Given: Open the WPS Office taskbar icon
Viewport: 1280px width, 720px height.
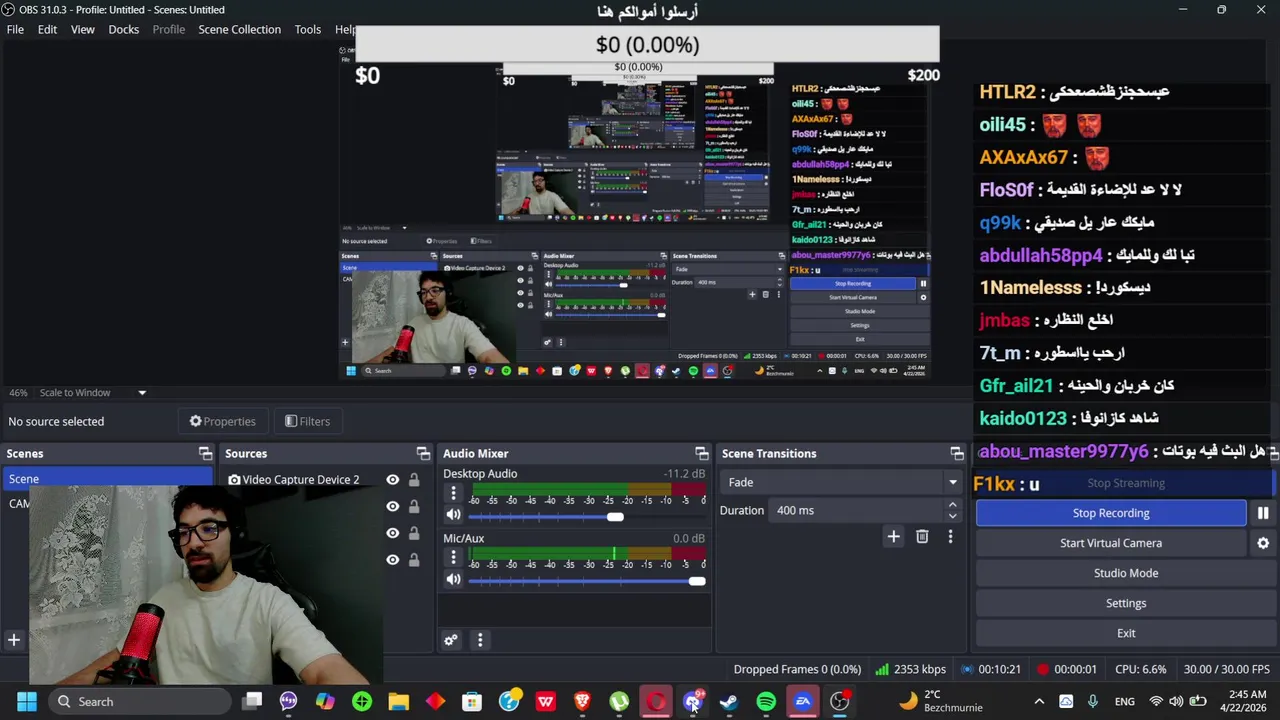Looking at the screenshot, I should pyautogui.click(x=546, y=701).
